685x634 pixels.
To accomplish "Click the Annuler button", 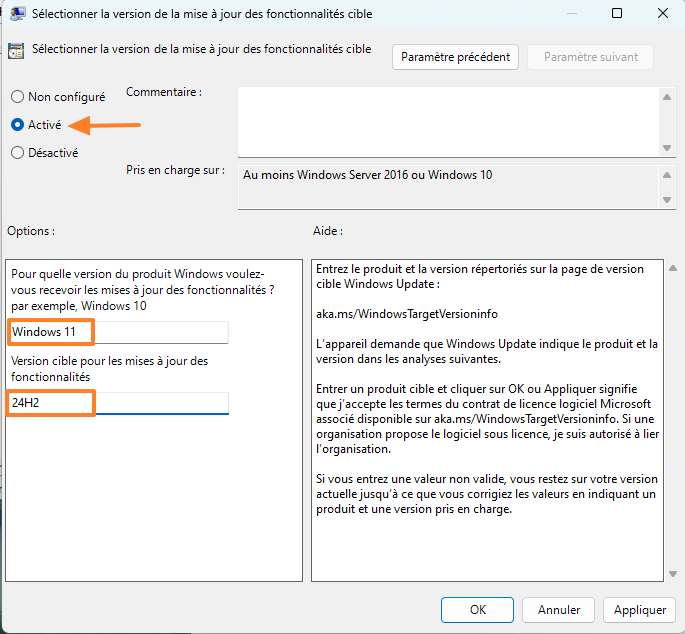I will coord(559,610).
